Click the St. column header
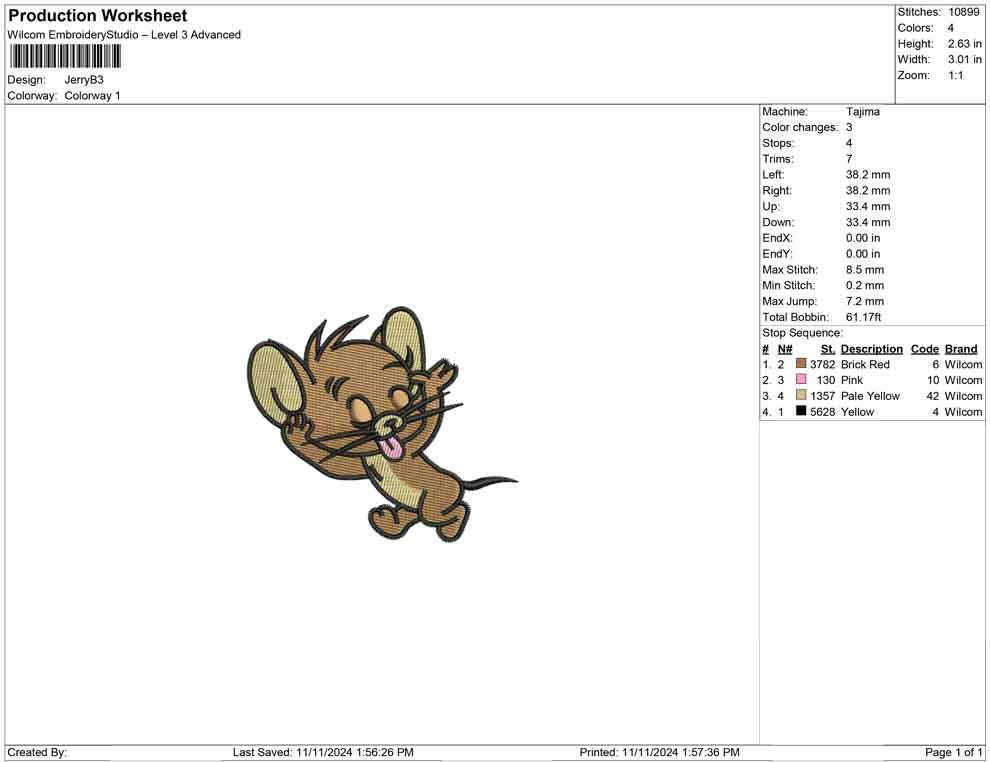Image resolution: width=990 pixels, height=762 pixels. tap(828, 349)
